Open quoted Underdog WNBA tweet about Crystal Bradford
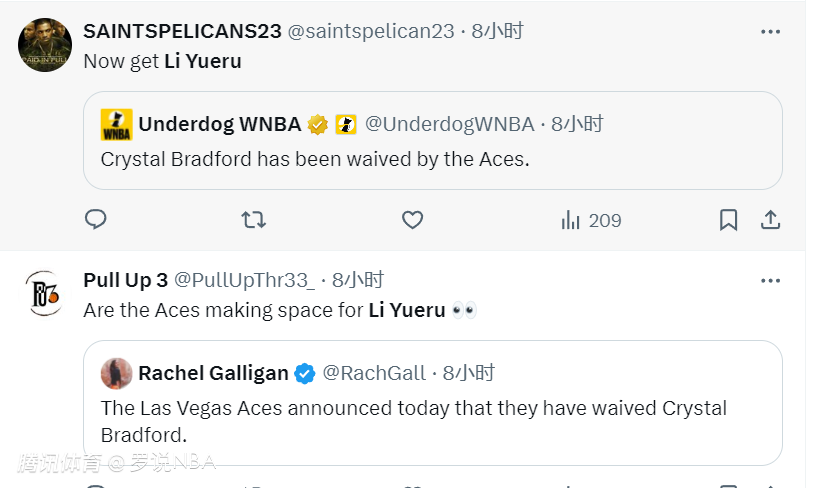 tap(432, 158)
